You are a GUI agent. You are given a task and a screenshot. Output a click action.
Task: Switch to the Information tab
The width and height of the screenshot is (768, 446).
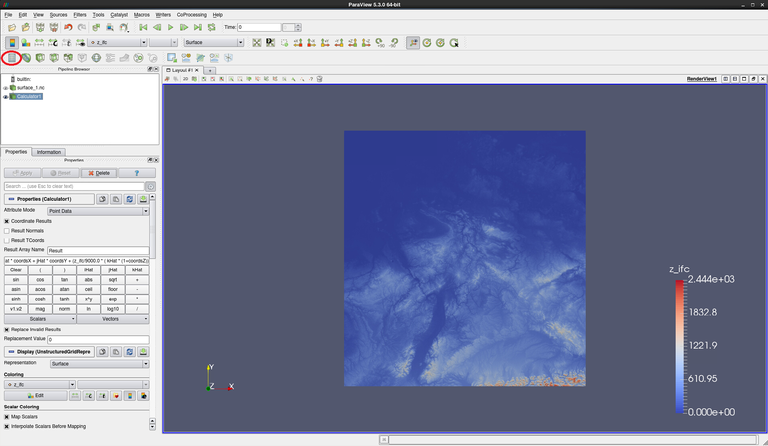point(49,152)
